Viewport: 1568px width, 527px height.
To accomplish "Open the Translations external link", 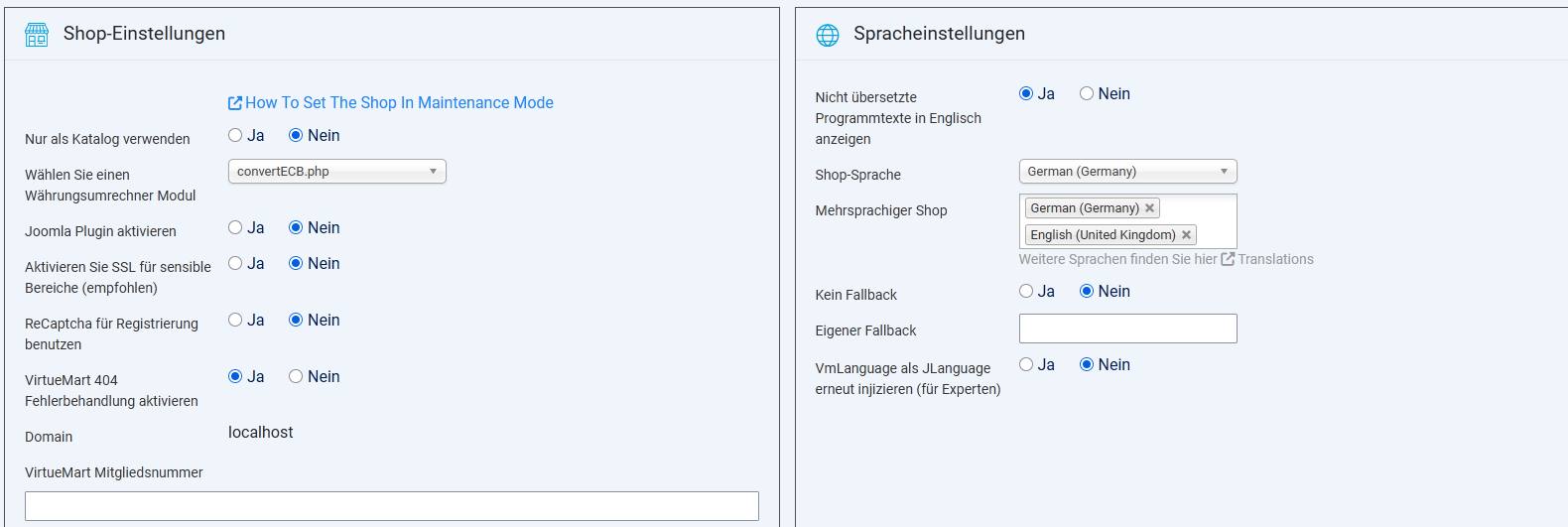I will click(x=1274, y=259).
